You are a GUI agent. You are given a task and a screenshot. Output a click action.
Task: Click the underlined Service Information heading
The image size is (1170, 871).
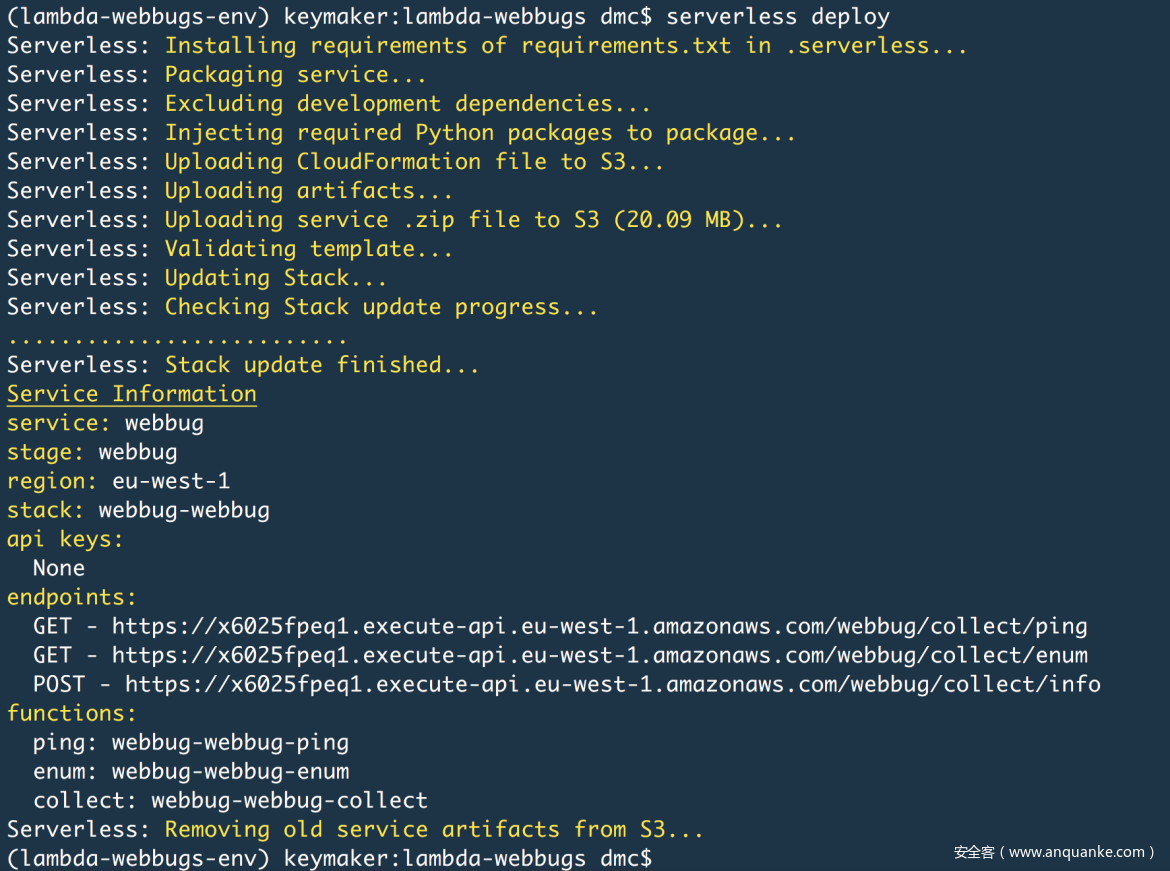click(x=132, y=394)
